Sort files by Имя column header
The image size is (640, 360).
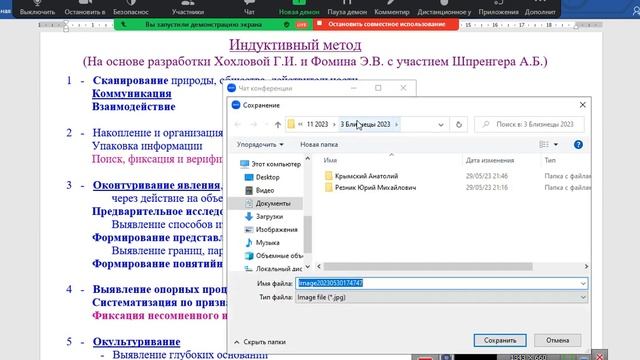[x=330, y=160]
